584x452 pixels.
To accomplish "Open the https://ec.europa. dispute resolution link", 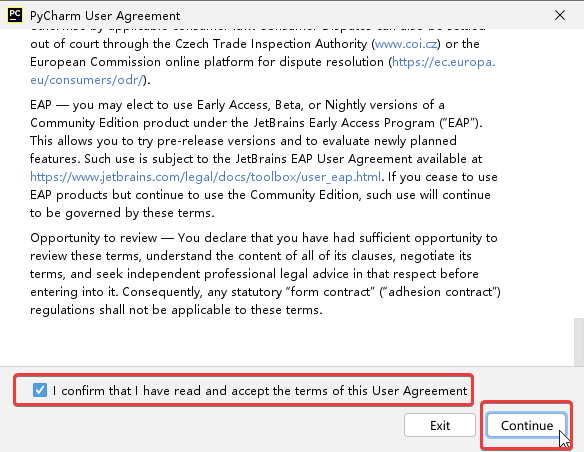I will [444, 62].
